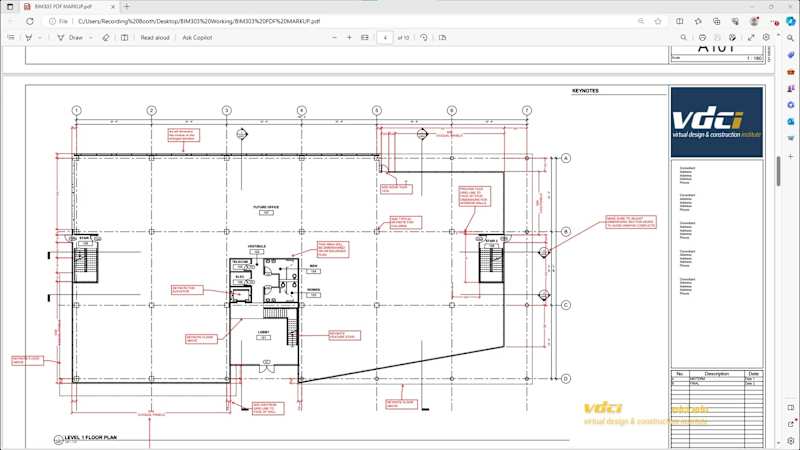This screenshot has width=800, height=450.
Task: Open a new browser tab
Action: [126, 6]
